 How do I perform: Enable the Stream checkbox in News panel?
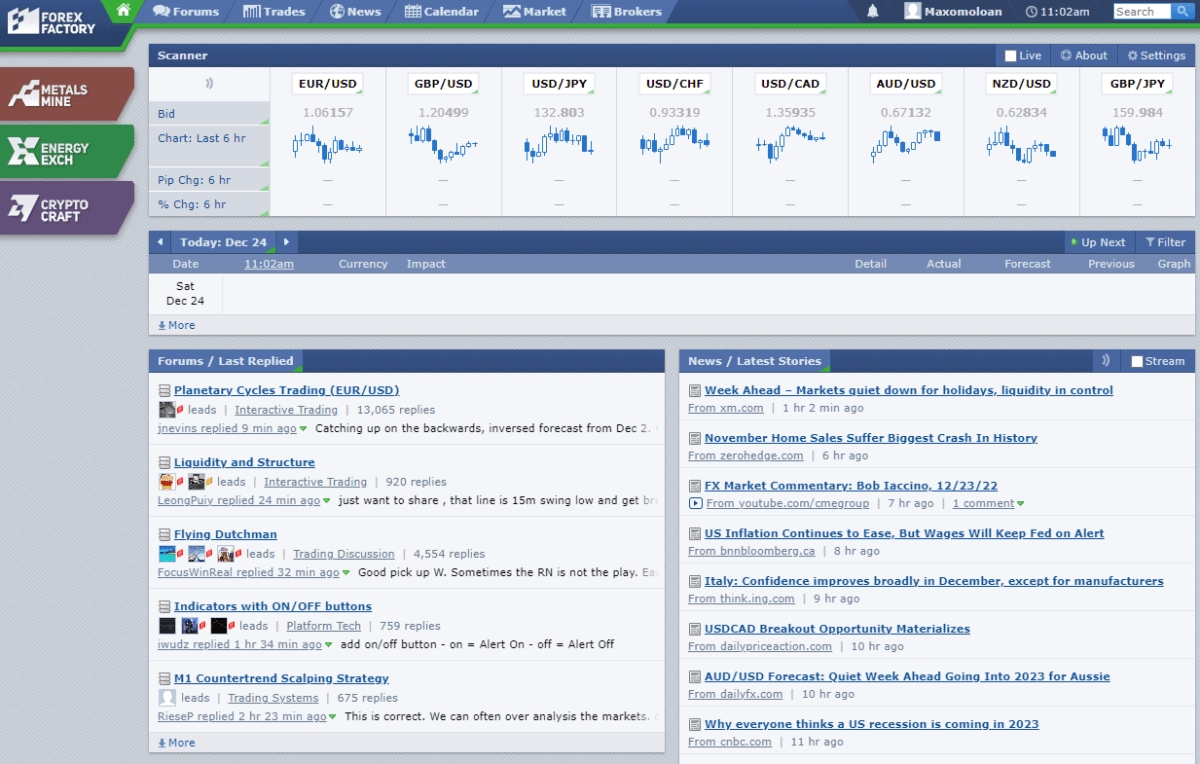coord(1138,360)
